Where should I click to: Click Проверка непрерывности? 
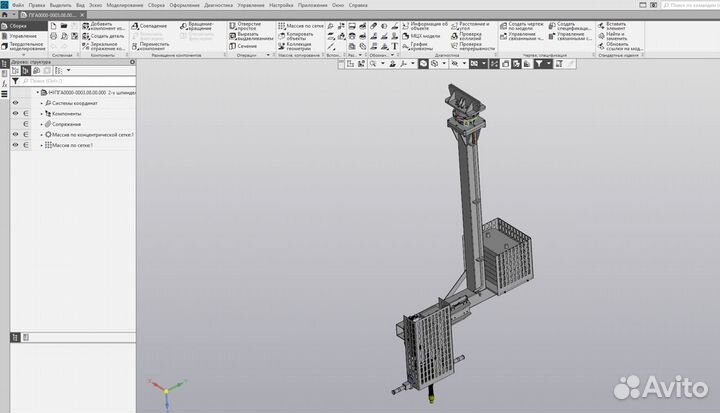(473, 46)
